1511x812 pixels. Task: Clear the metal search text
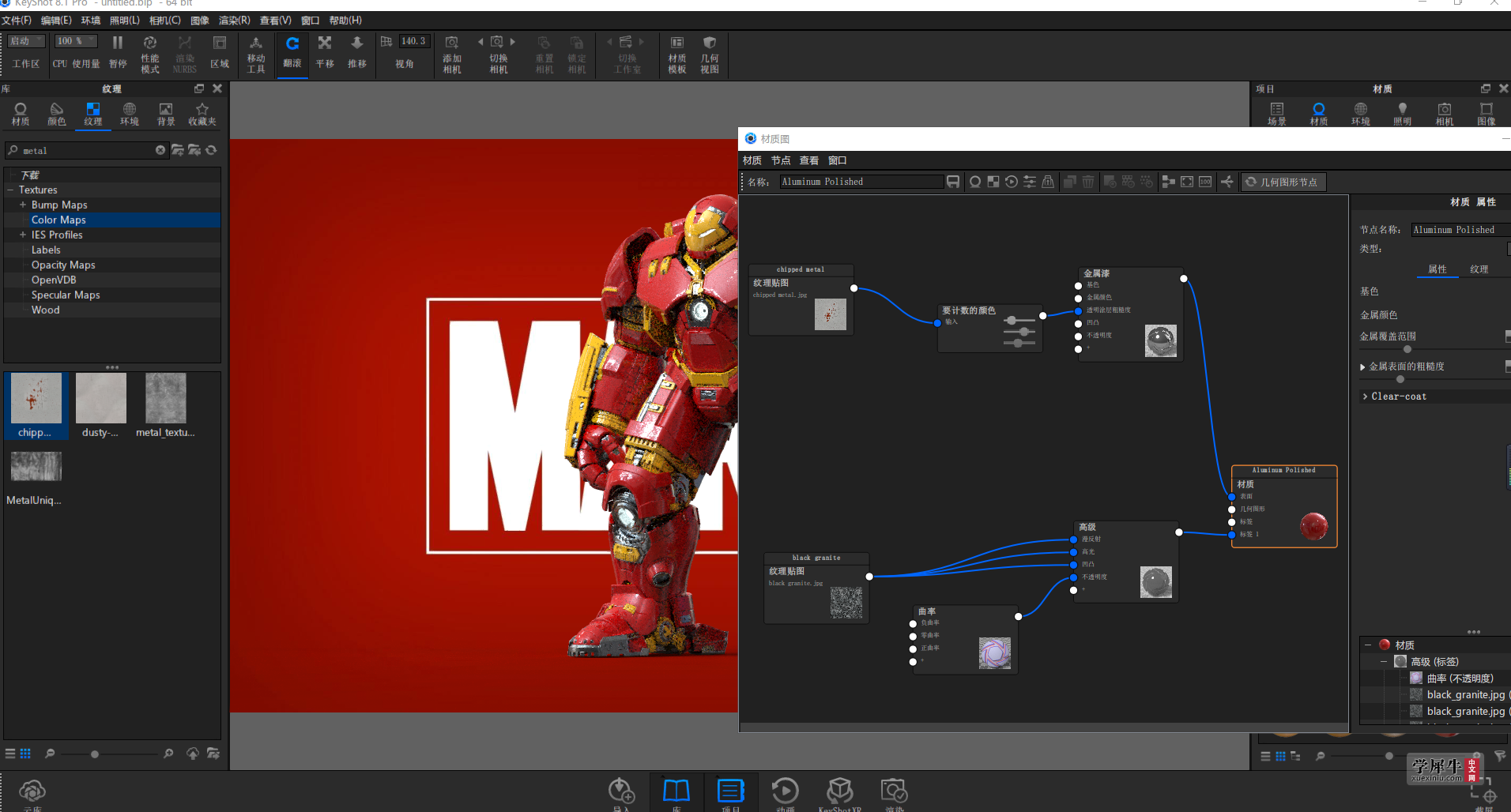point(160,150)
